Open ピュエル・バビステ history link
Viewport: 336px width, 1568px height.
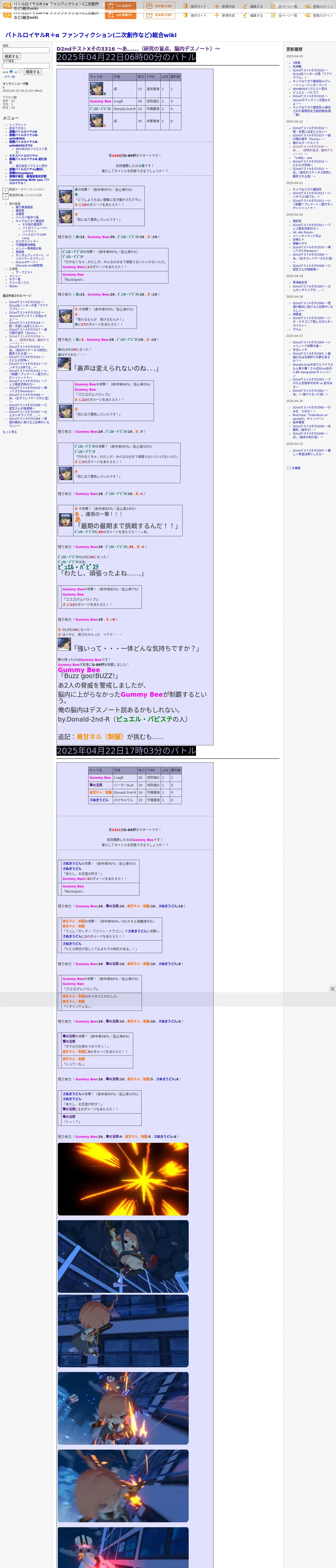click(x=305, y=93)
